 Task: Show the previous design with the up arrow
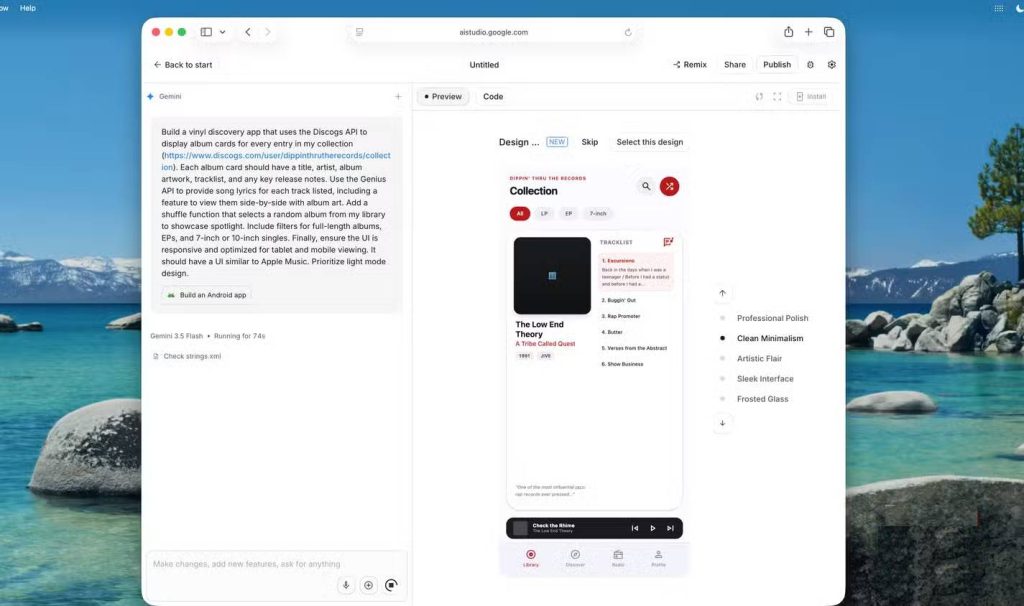(722, 293)
